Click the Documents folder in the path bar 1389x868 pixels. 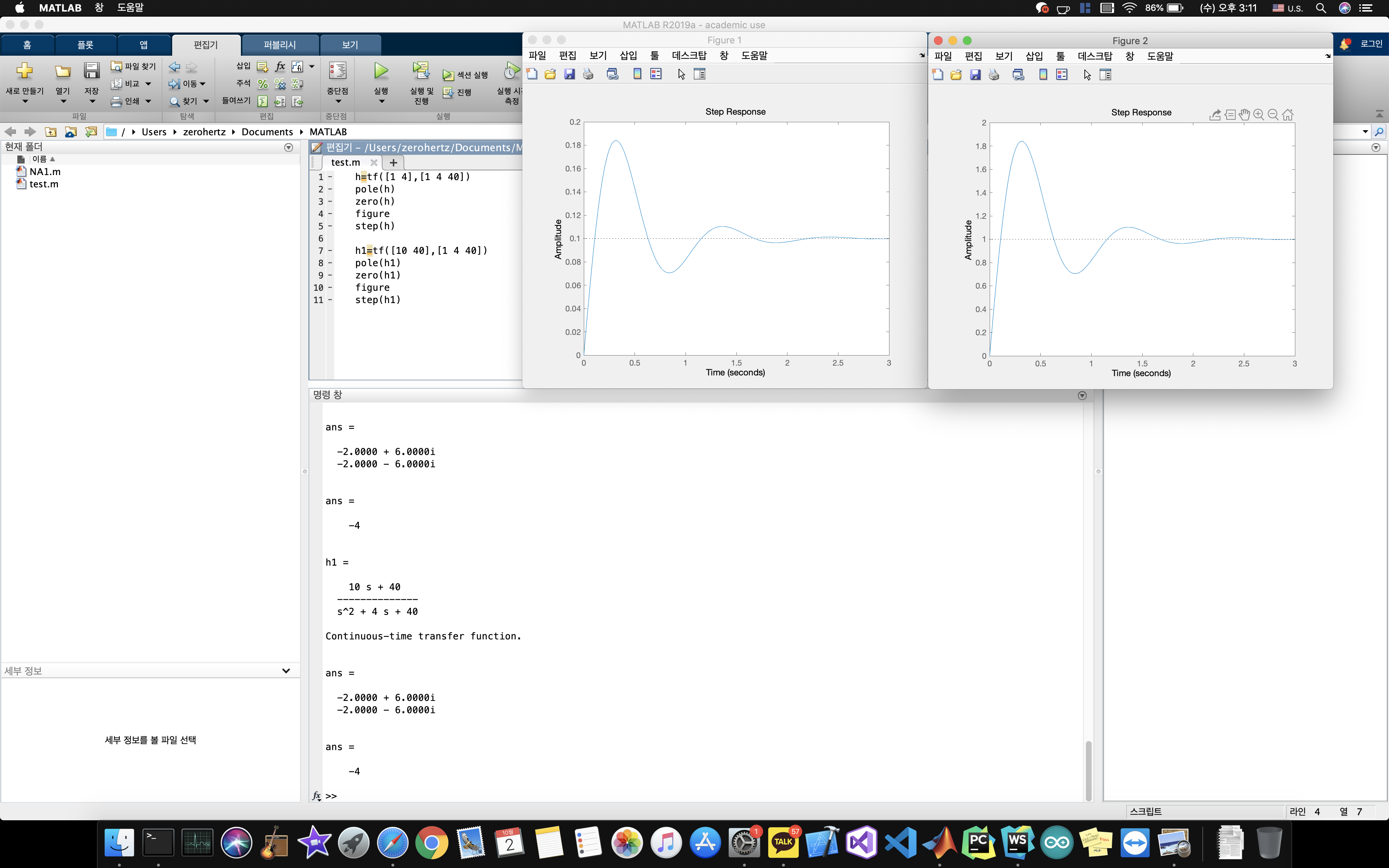(267, 132)
